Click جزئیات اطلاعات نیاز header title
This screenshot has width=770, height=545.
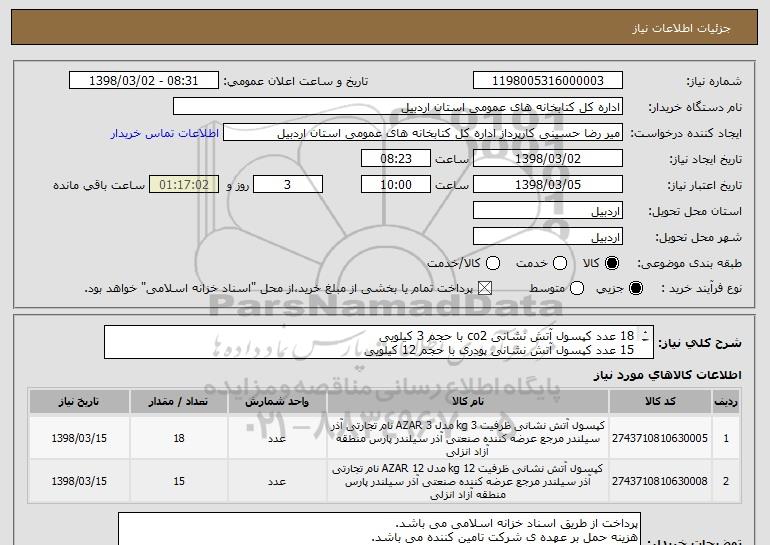click(x=681, y=28)
